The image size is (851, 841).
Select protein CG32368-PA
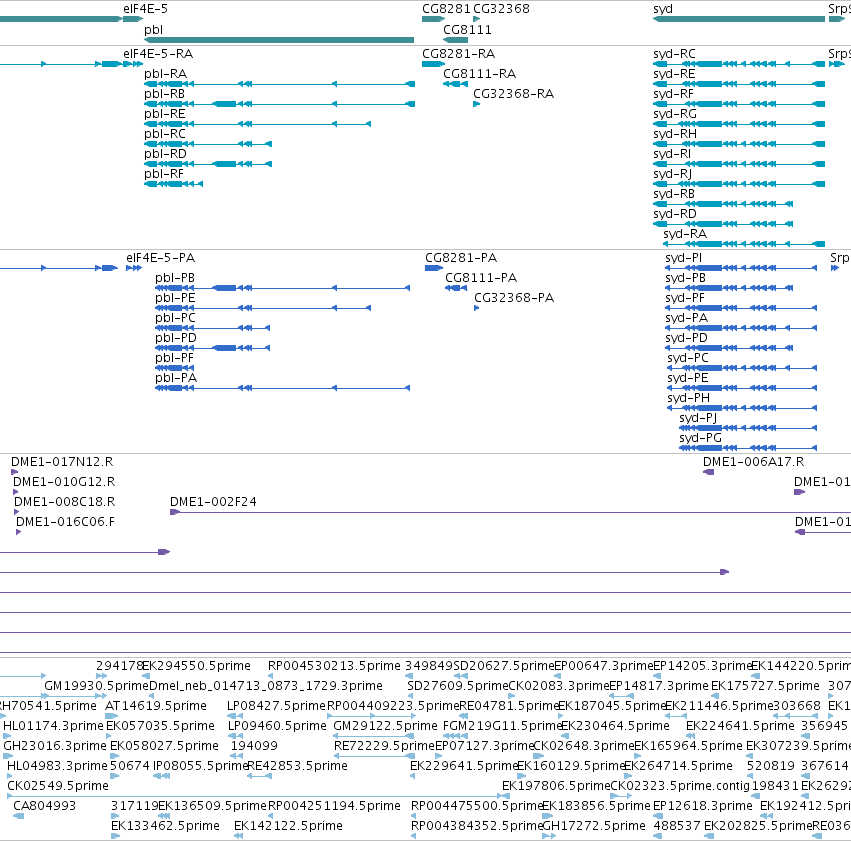tap(477, 308)
